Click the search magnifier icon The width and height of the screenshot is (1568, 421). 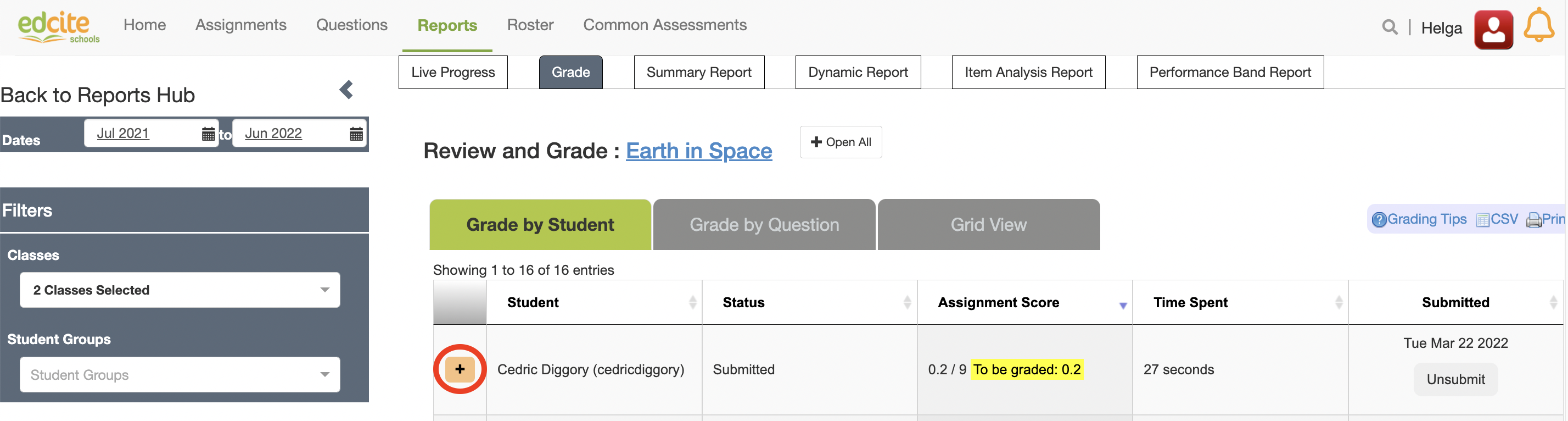click(x=1389, y=27)
